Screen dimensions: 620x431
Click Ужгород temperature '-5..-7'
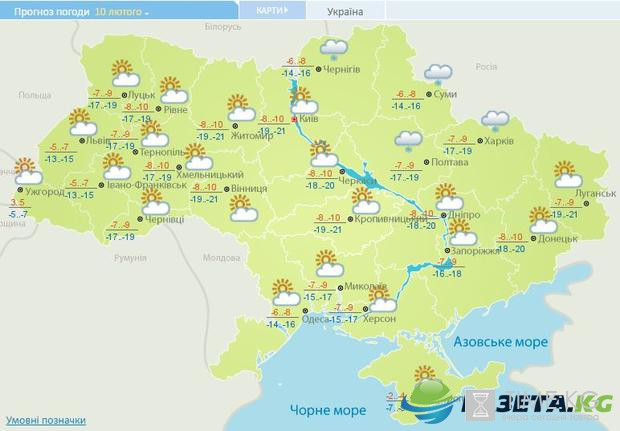tap(19, 215)
